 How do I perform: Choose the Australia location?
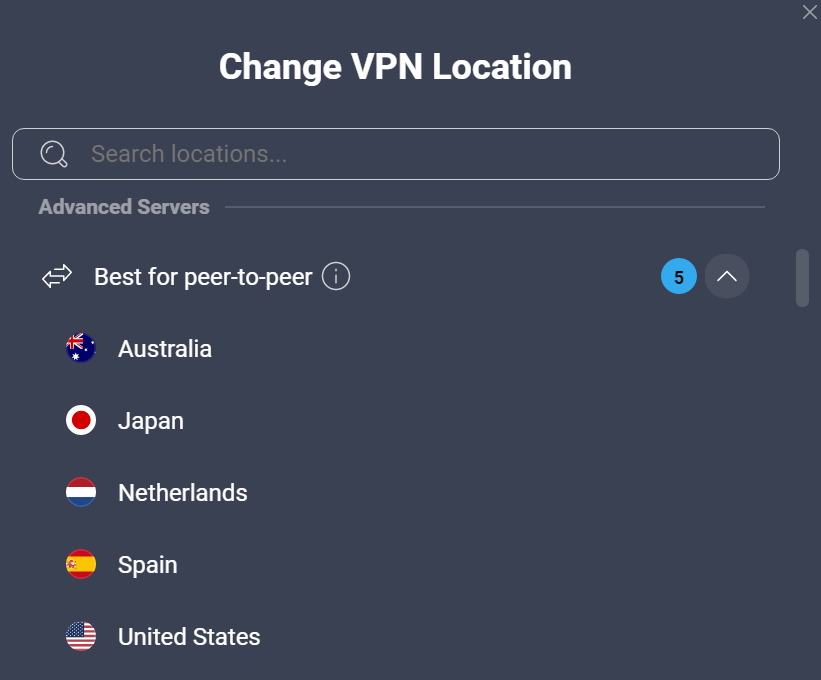165,348
